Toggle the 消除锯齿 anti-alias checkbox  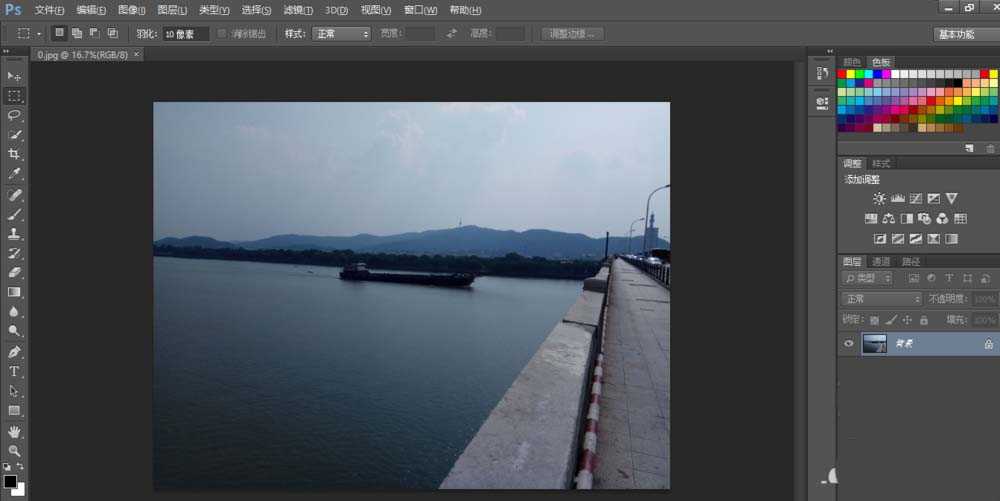tap(223, 33)
